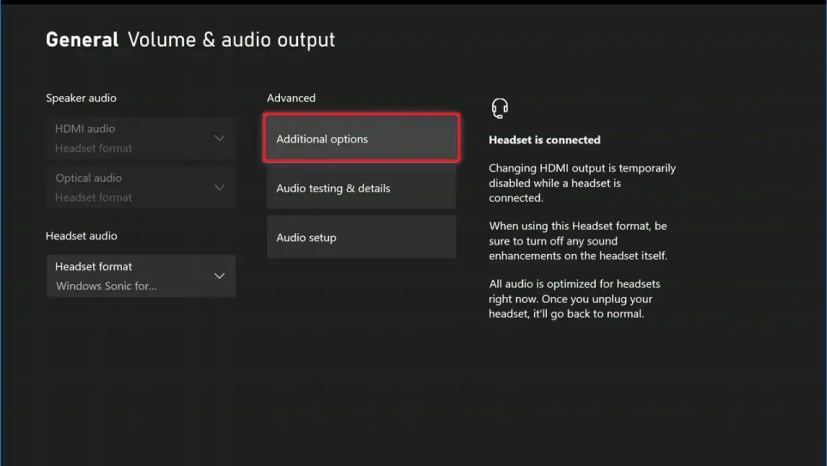
Task: Open Audio testing & details
Action: pos(361,188)
